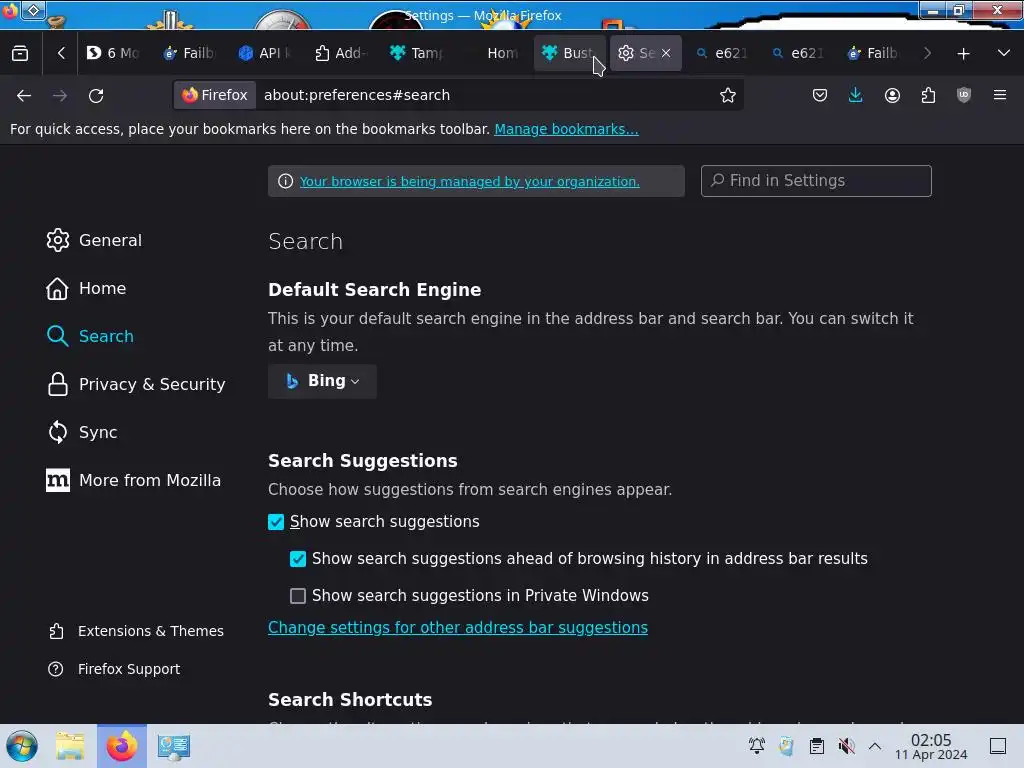List all tabs with the down chevron
The image size is (1024, 768).
pos(1004,53)
